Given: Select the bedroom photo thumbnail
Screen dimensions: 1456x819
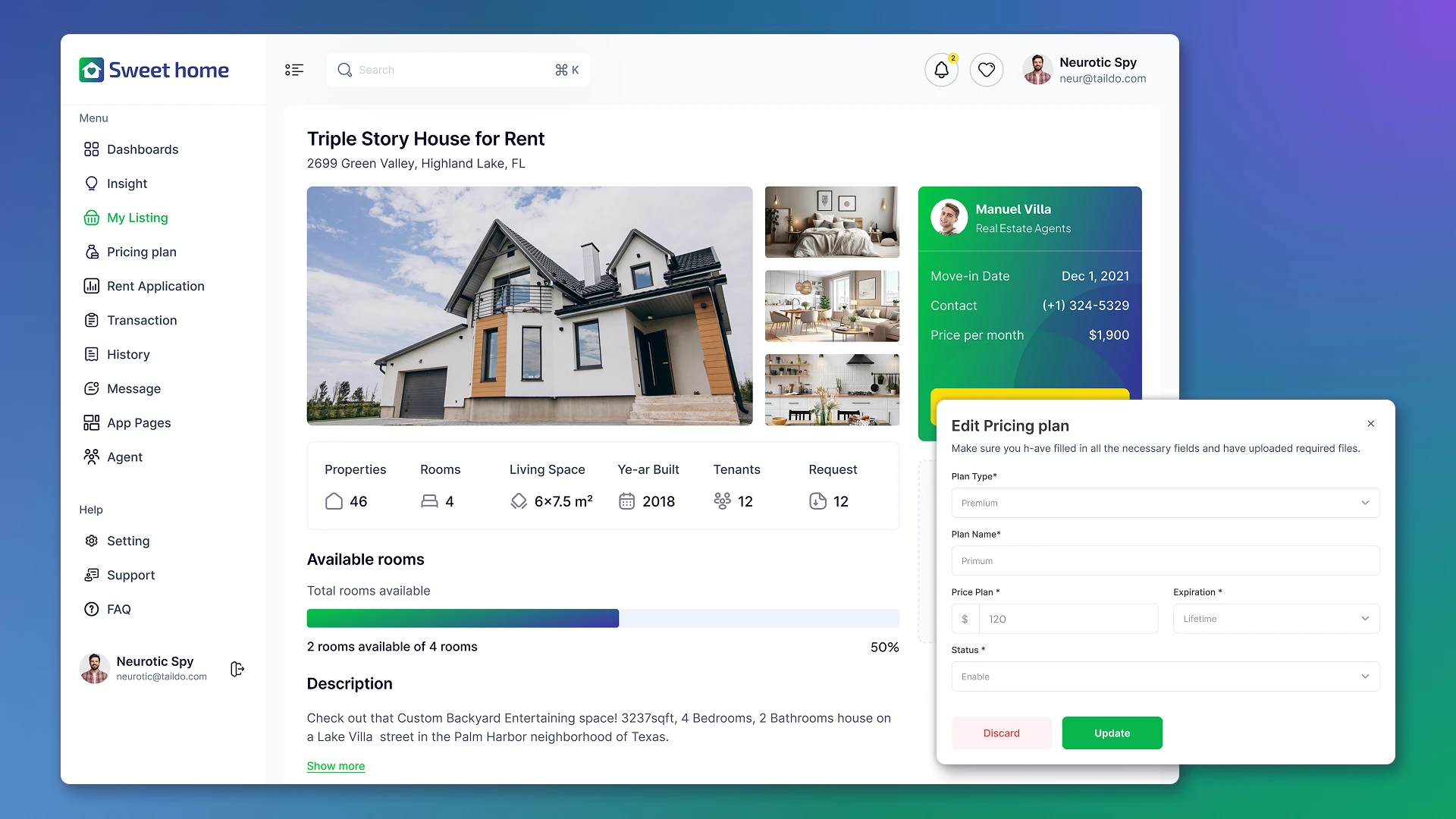Looking at the screenshot, I should pos(832,221).
